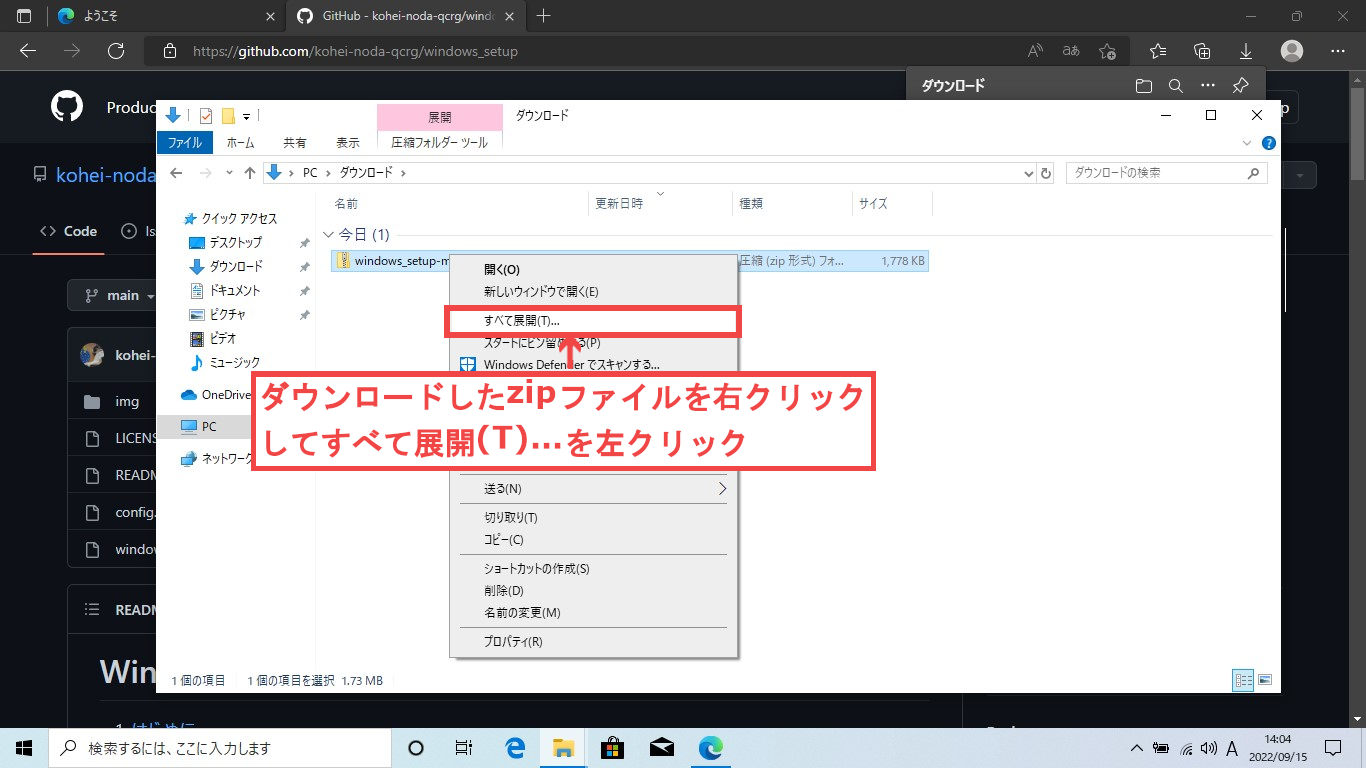This screenshot has height=768, width=1366.
Task: Open more options in Edge ダウンロード panel
Action: (1208, 86)
